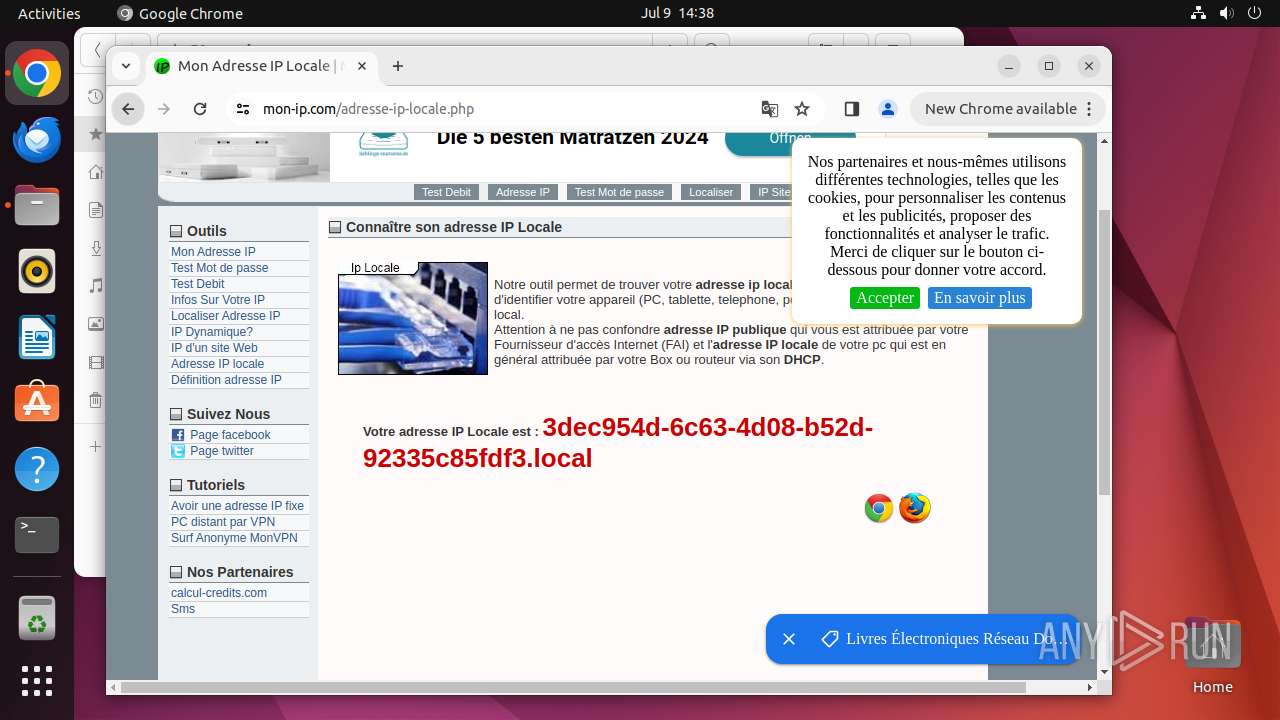This screenshot has width=1280, height=720.
Task: Open the Localiser top menu item
Action: click(x=711, y=192)
